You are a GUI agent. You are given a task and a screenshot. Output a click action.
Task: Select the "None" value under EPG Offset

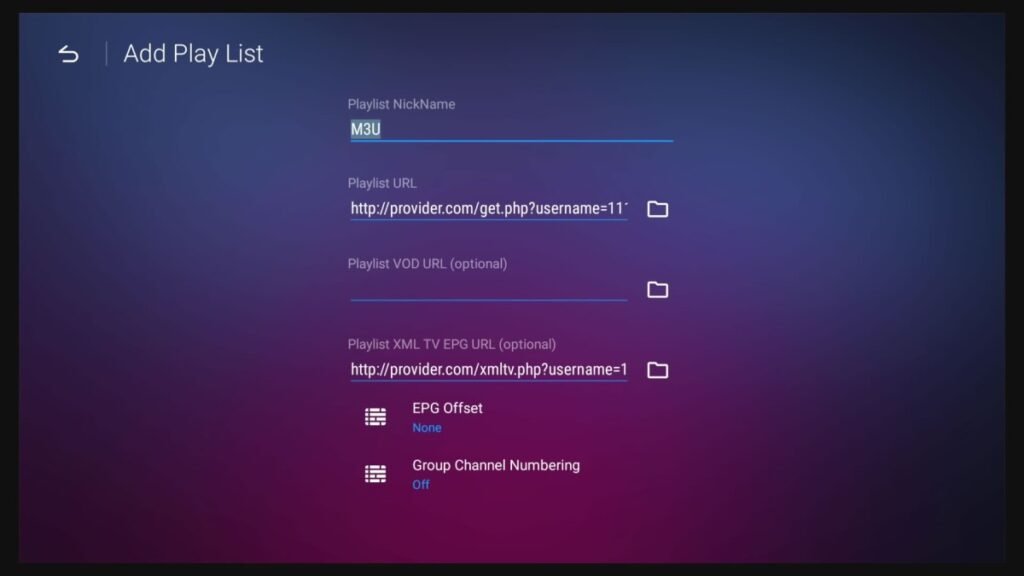(426, 428)
